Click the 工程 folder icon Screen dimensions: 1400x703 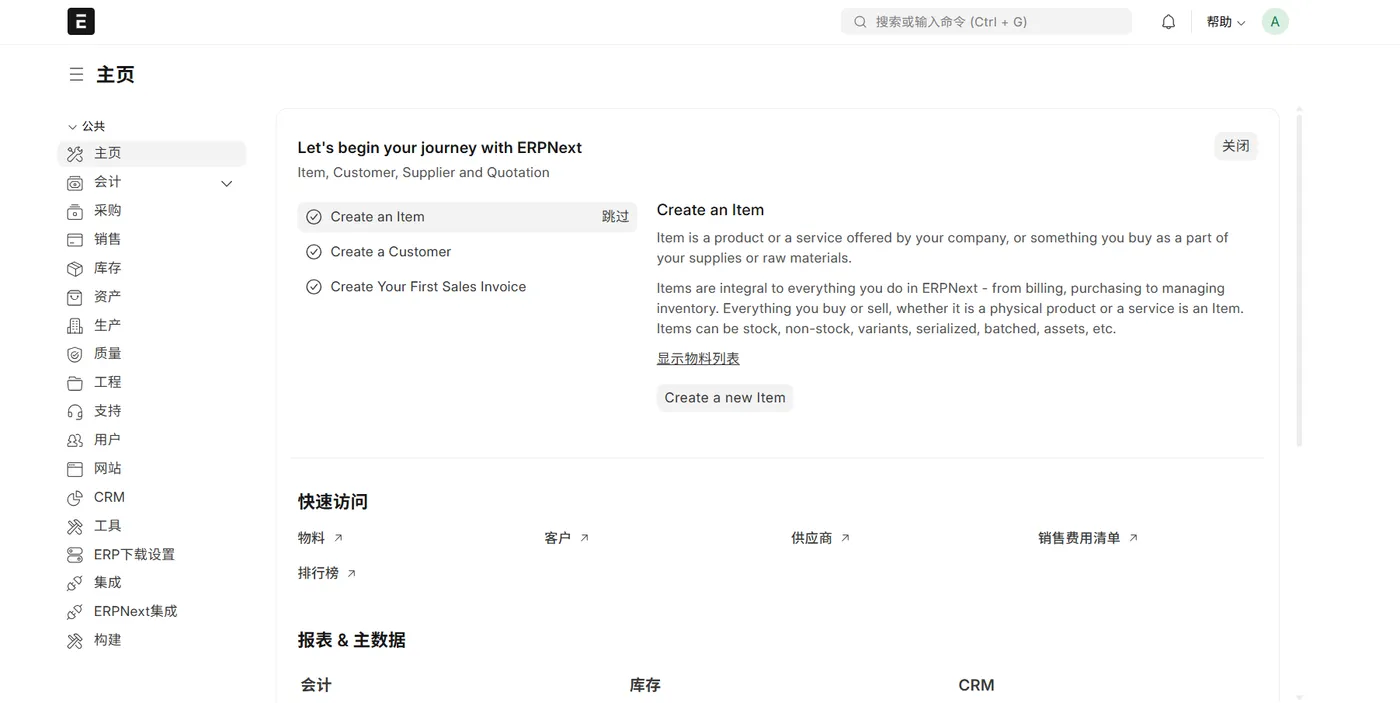click(75, 383)
